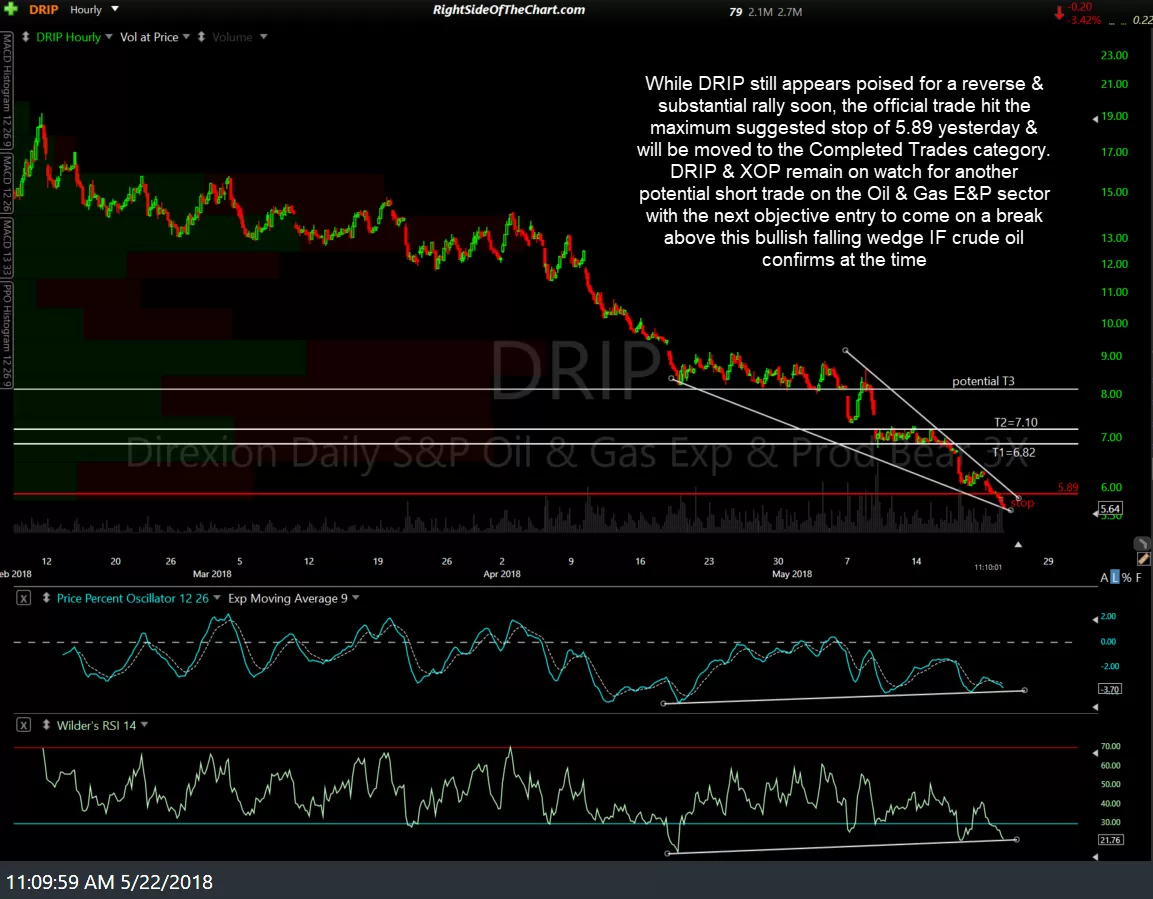Open Exp Moving Average 9 dropdown

pos(356,598)
